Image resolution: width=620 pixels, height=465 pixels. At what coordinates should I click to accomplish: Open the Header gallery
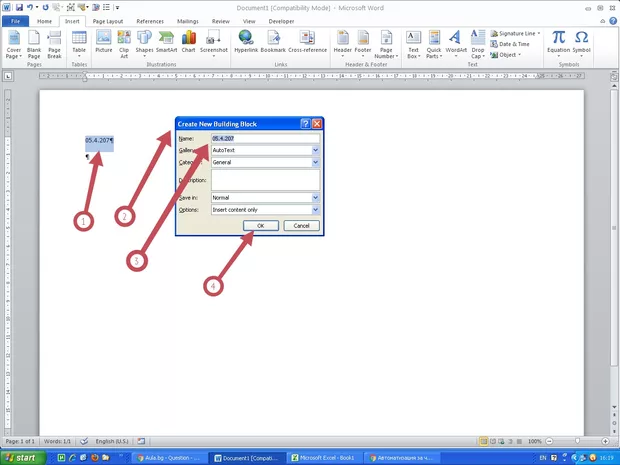point(342,43)
